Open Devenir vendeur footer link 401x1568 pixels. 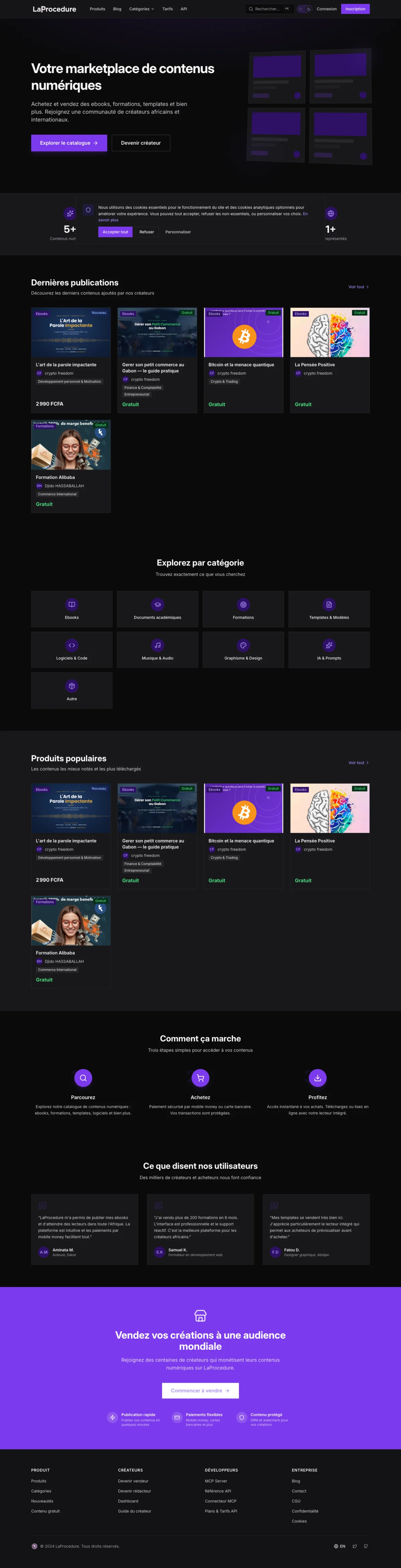click(x=133, y=1481)
